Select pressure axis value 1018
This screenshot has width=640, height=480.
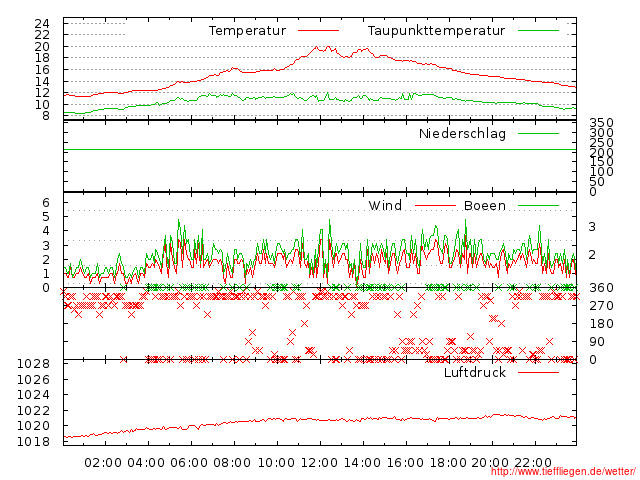[x=33, y=442]
